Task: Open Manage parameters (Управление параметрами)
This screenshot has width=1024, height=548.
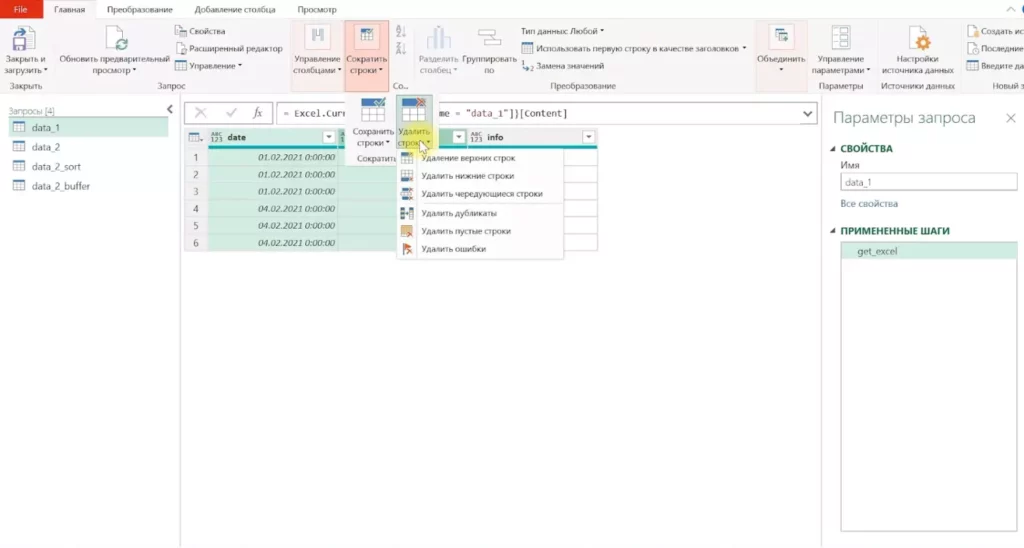Action: 840,51
